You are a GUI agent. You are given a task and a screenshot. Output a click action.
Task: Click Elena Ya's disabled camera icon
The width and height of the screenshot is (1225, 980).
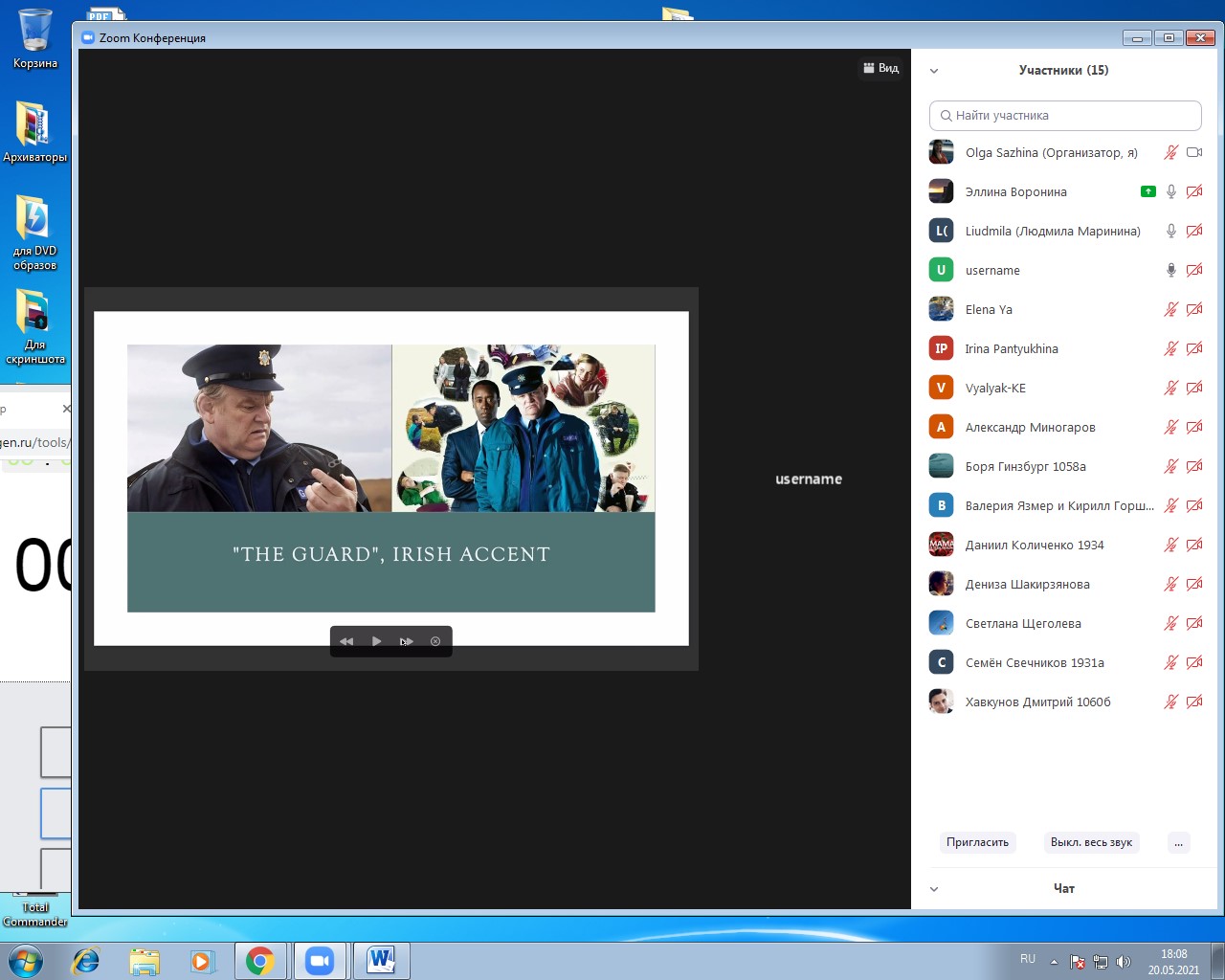click(x=1194, y=309)
